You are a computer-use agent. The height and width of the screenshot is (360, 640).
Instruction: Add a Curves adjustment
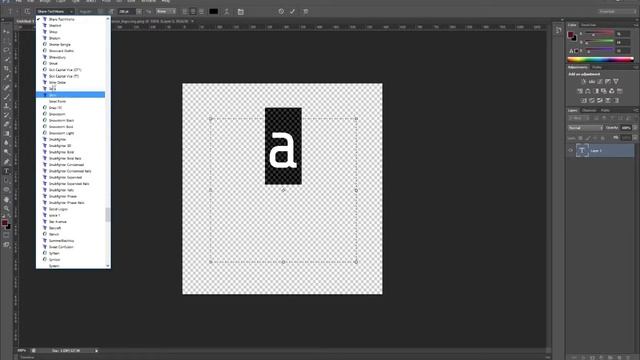point(600,82)
